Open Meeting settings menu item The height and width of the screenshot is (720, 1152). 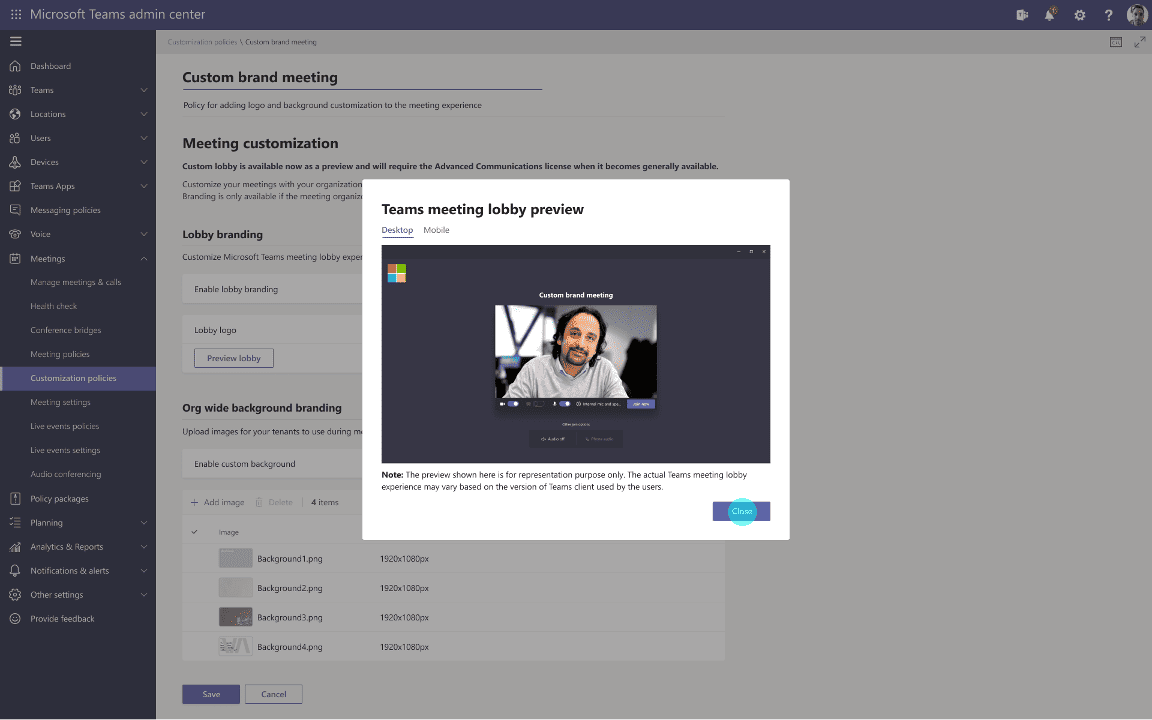pyautogui.click(x=60, y=403)
